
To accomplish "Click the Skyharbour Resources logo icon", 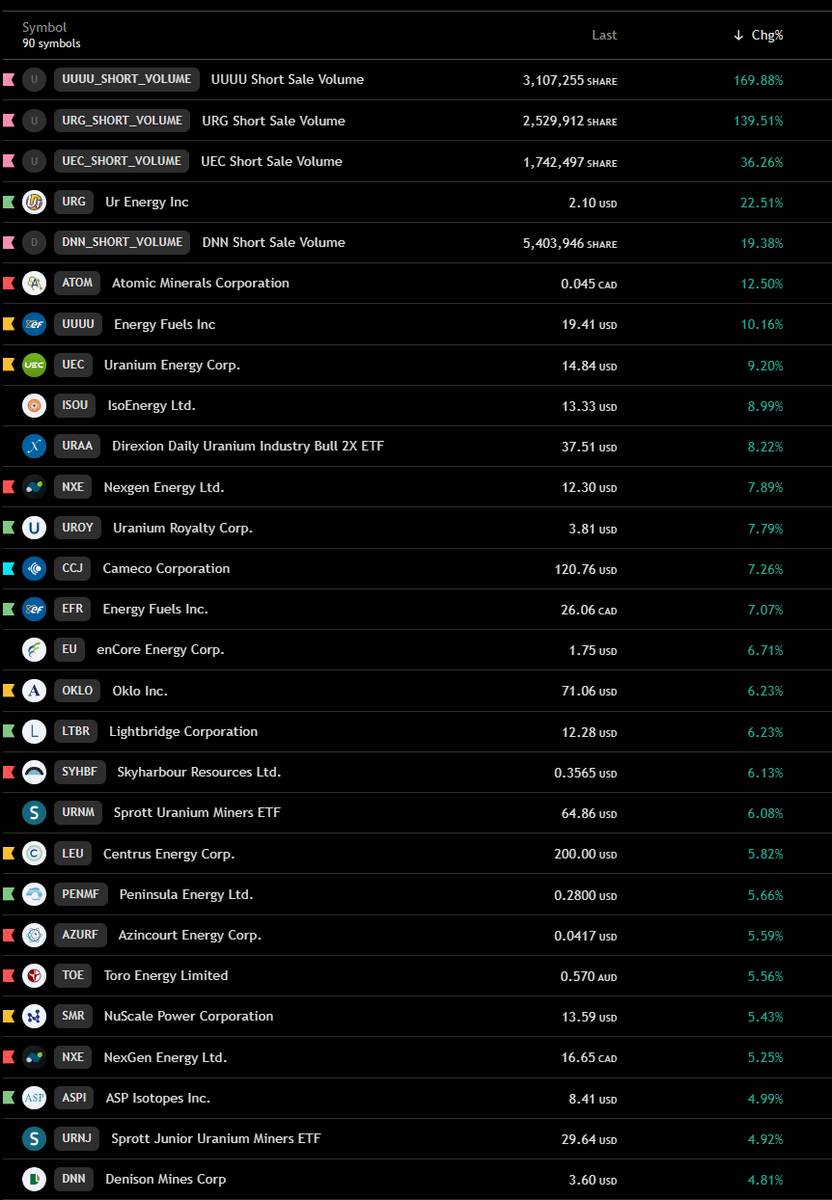I will [x=34, y=772].
